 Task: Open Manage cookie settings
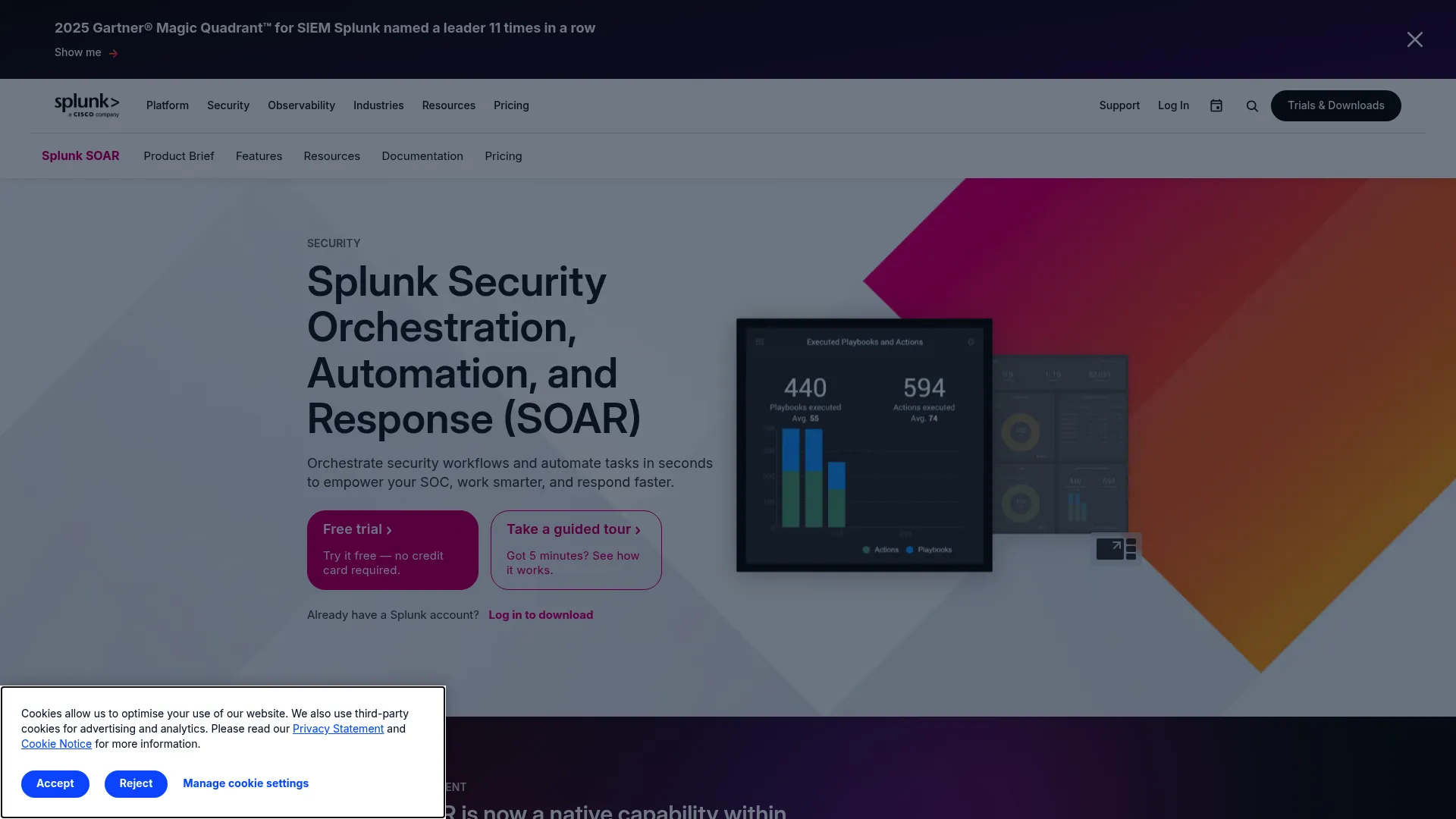pyautogui.click(x=246, y=783)
